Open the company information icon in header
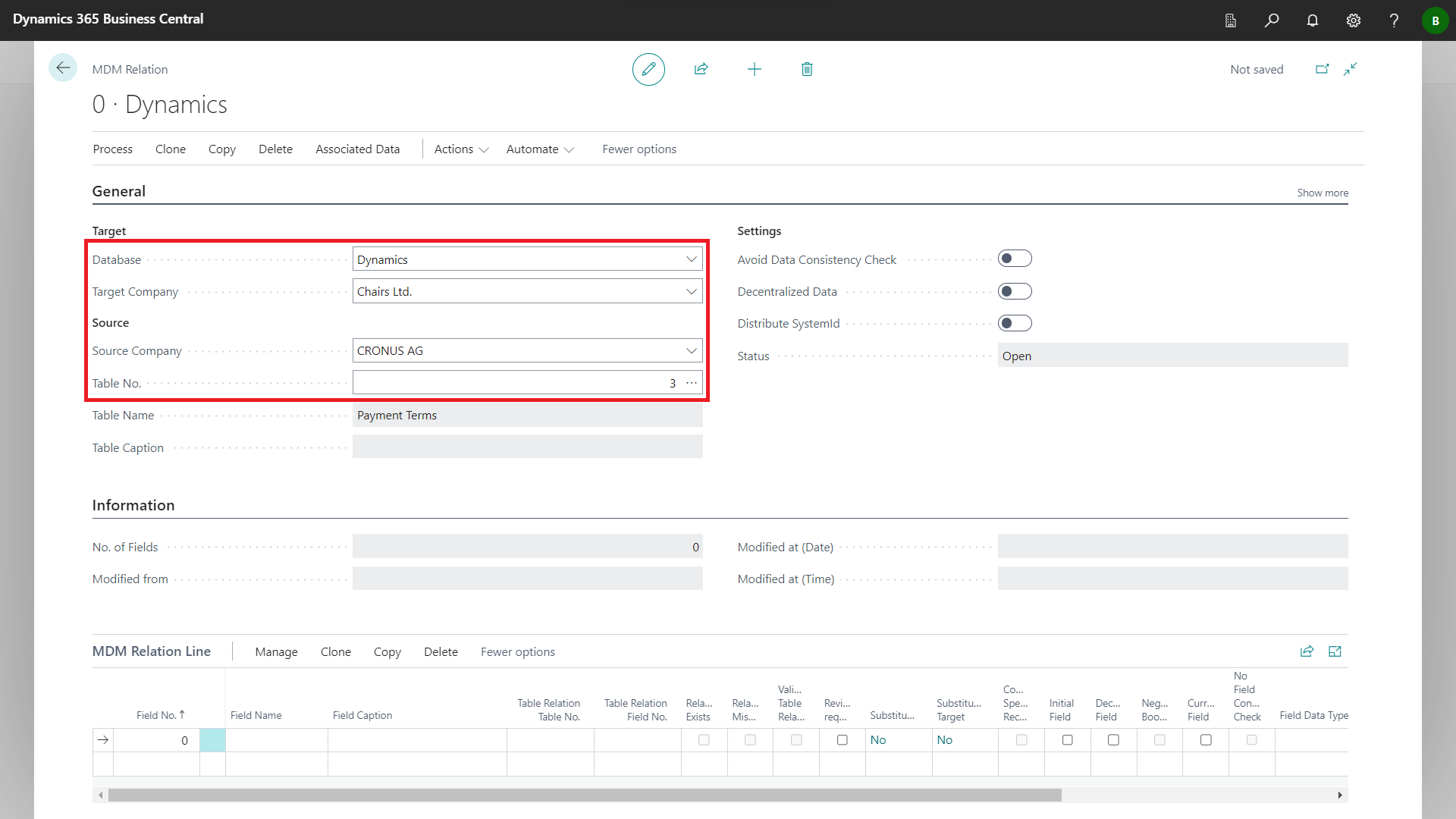This screenshot has height=819, width=1456. click(x=1231, y=20)
